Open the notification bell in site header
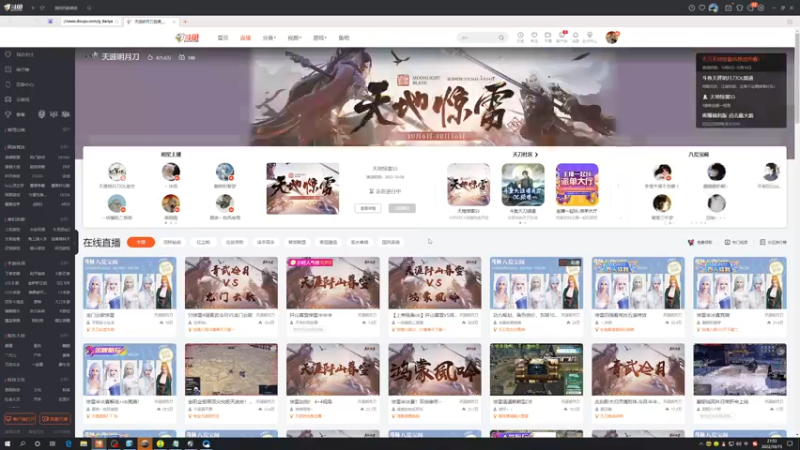Viewport: 800px width, 450px height. pos(576,37)
